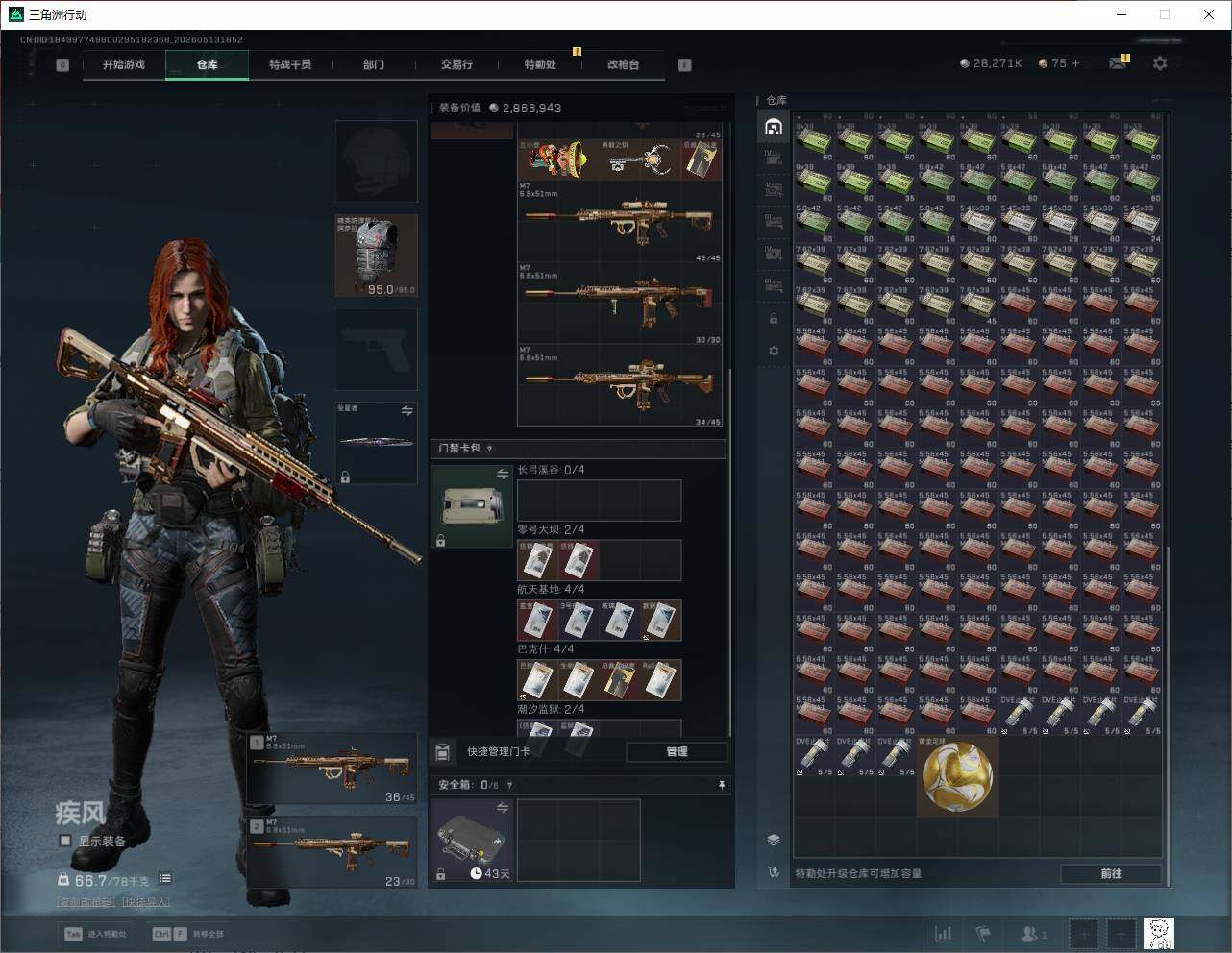Select weapon slot 1 M7 with 36/45 ammo
The height and width of the screenshot is (953, 1232).
coord(333,770)
